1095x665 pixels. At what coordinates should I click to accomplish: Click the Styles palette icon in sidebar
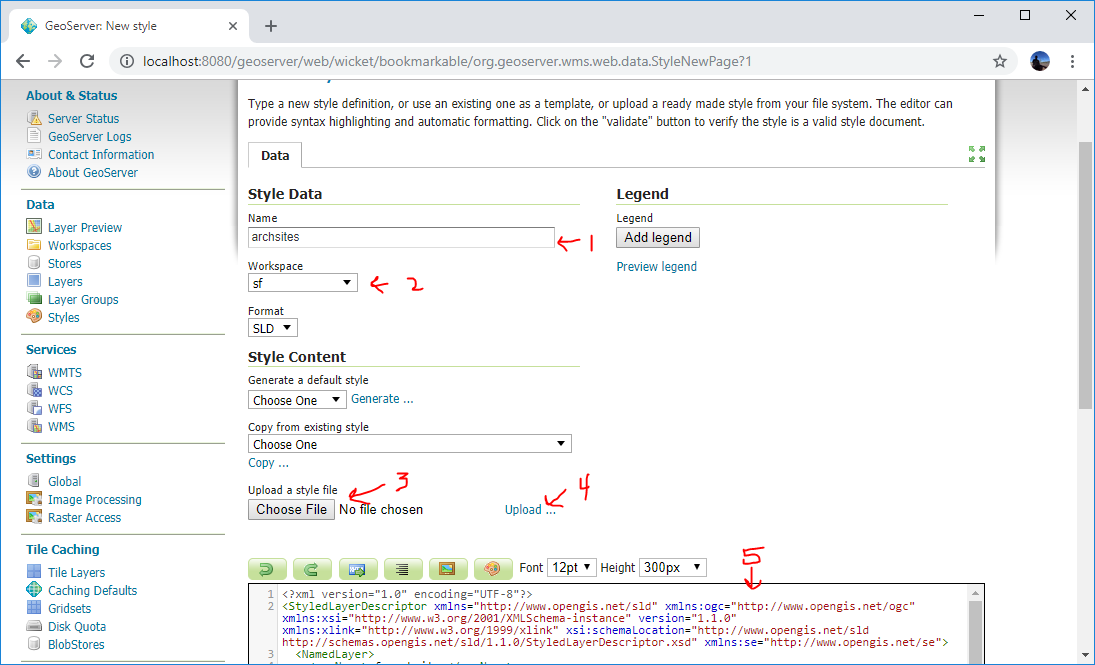click(34, 316)
